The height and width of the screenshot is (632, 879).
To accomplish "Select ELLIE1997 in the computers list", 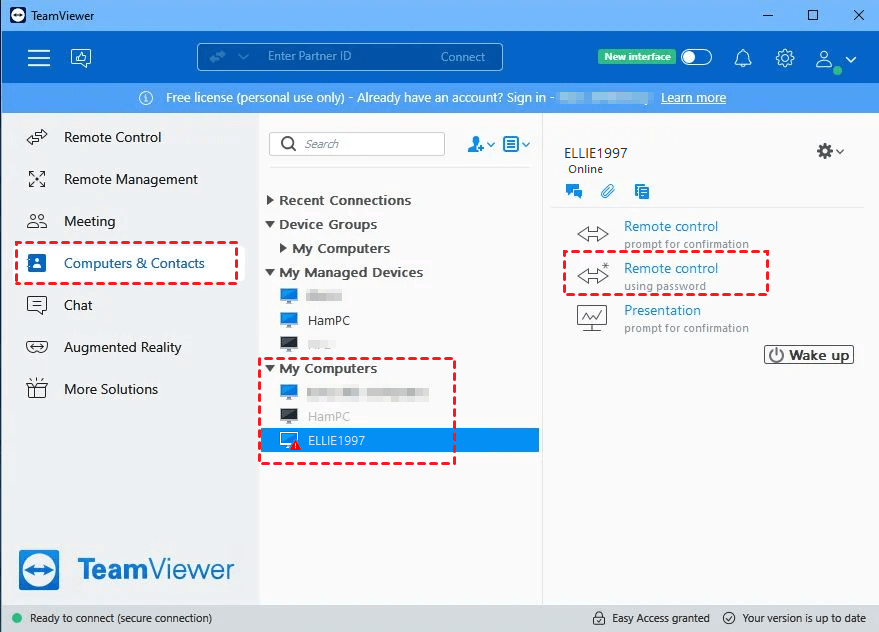I will (400, 441).
